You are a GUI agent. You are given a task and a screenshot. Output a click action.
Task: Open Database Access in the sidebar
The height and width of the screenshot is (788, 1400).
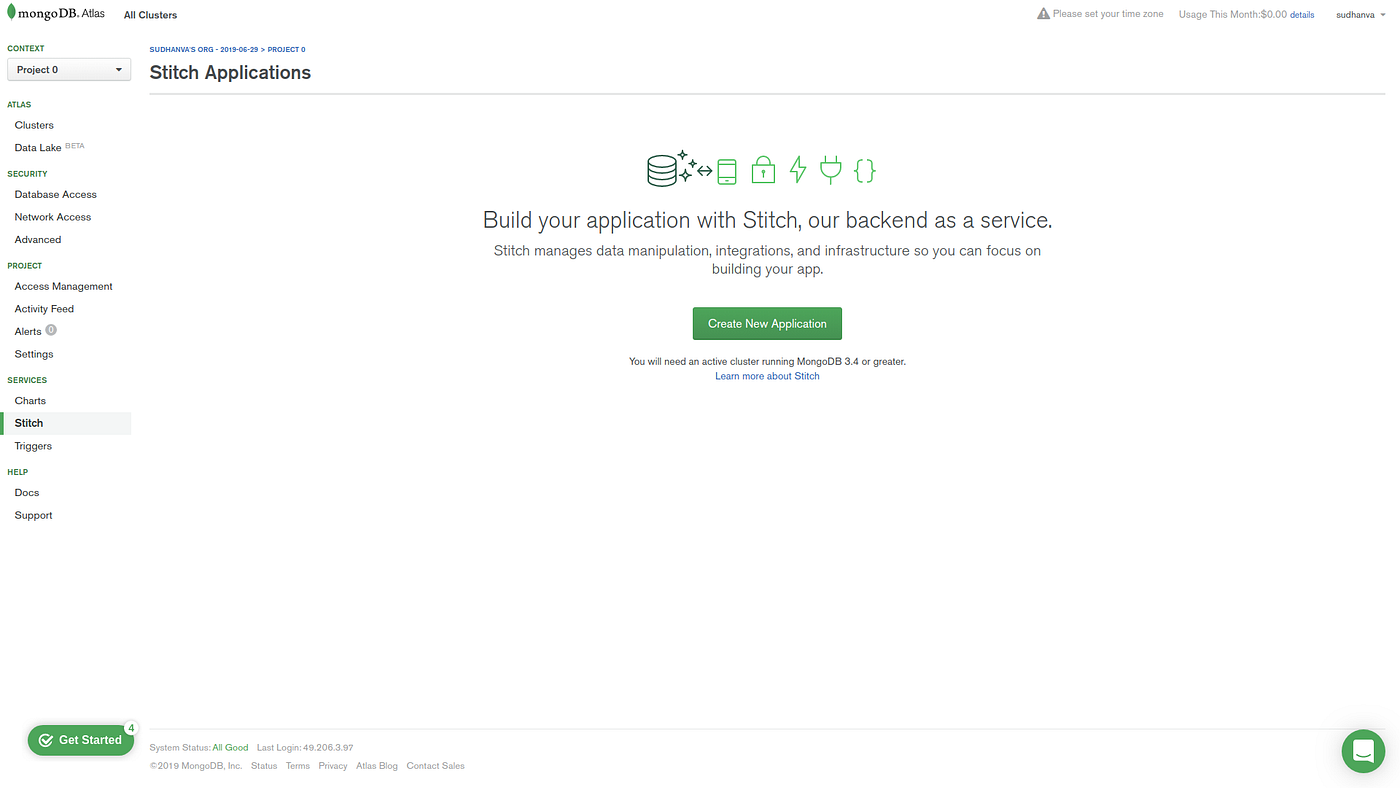coord(55,193)
